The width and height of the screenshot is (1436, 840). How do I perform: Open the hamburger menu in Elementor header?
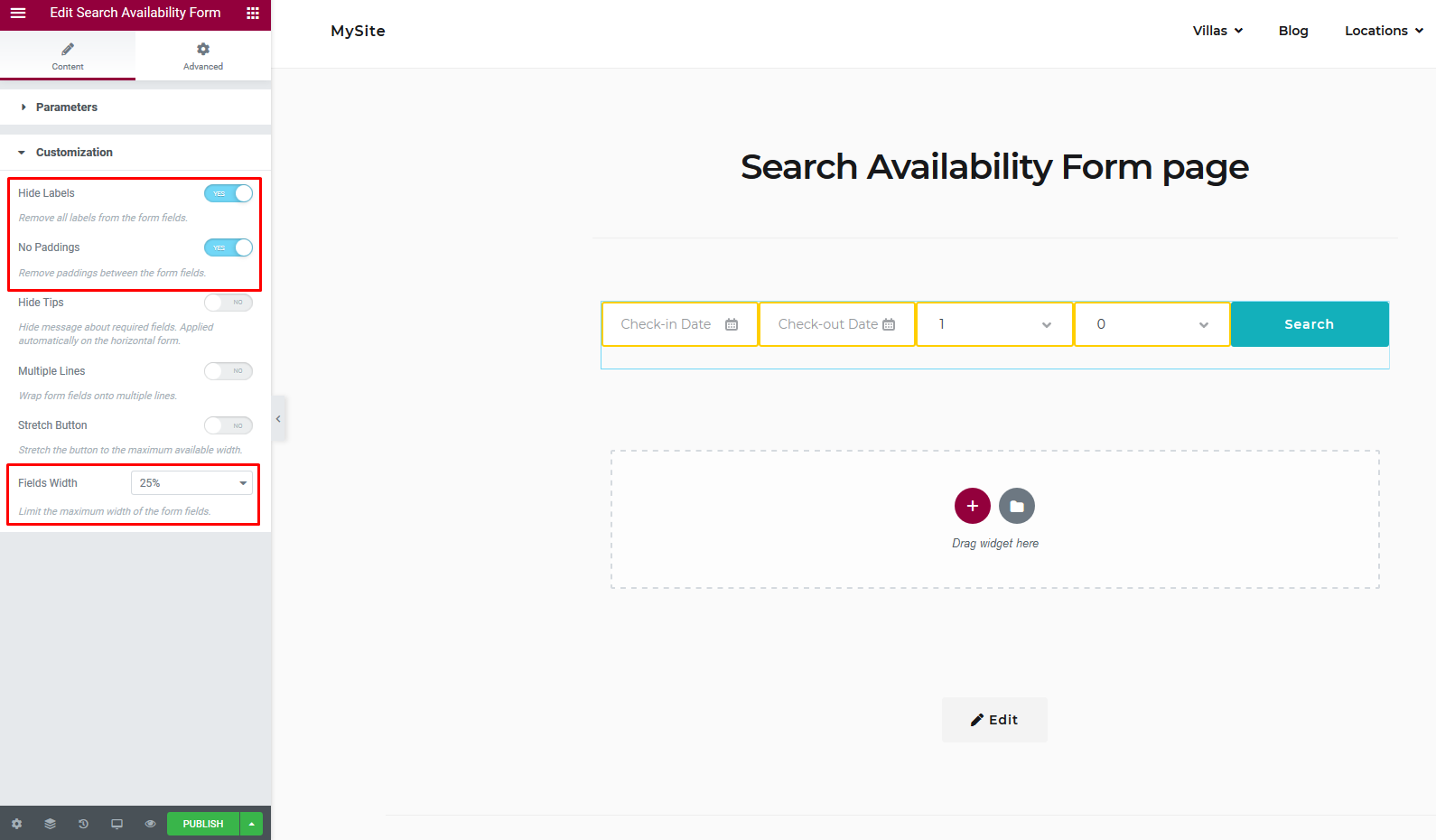click(x=18, y=13)
